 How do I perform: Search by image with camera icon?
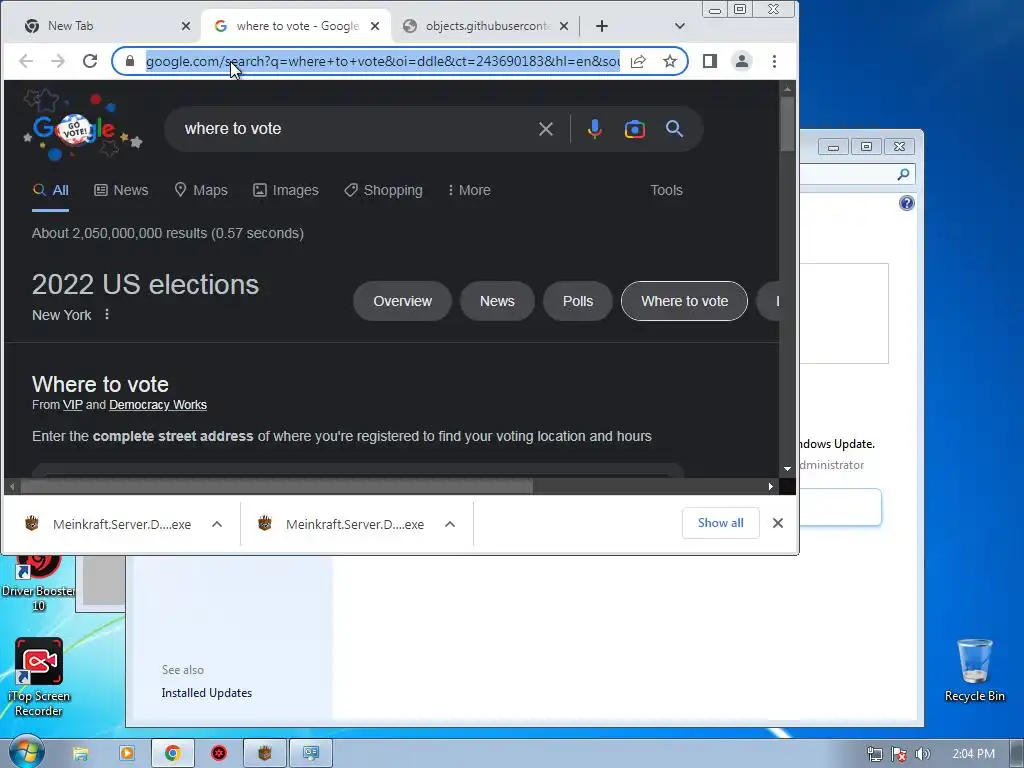(634, 129)
